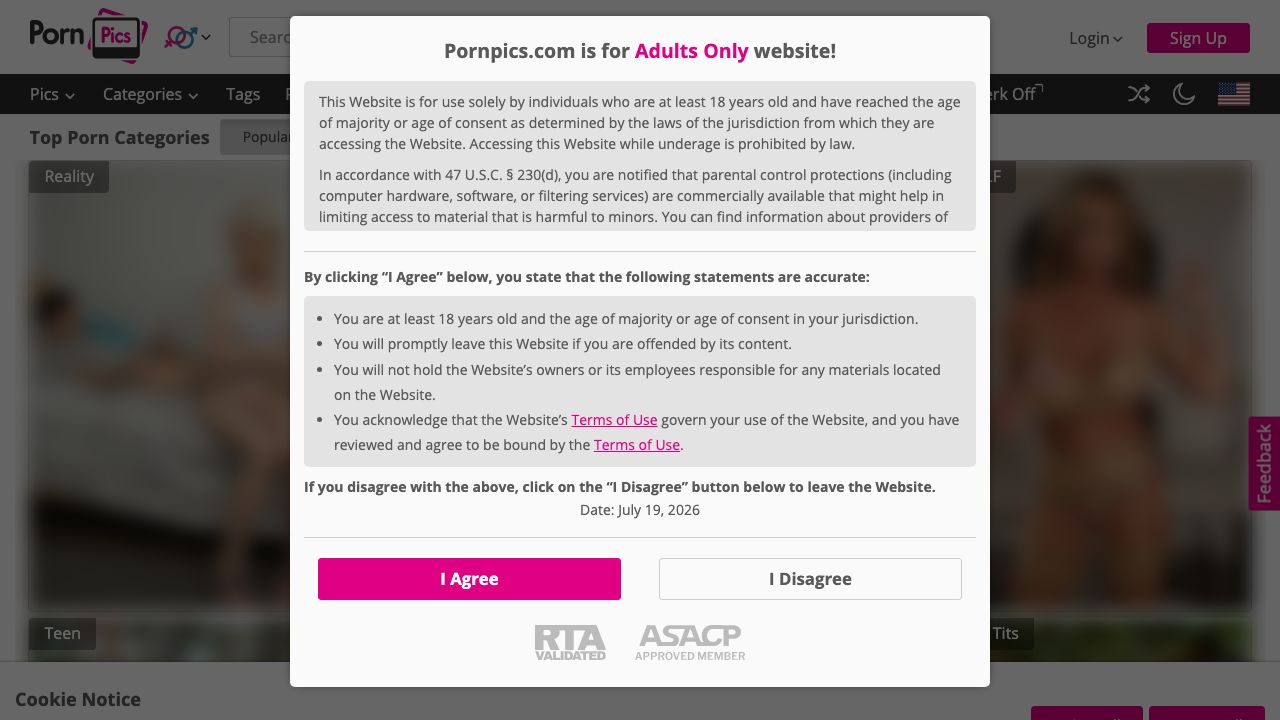The image size is (1280, 720).
Task: Click the search input field
Action: pos(260,37)
